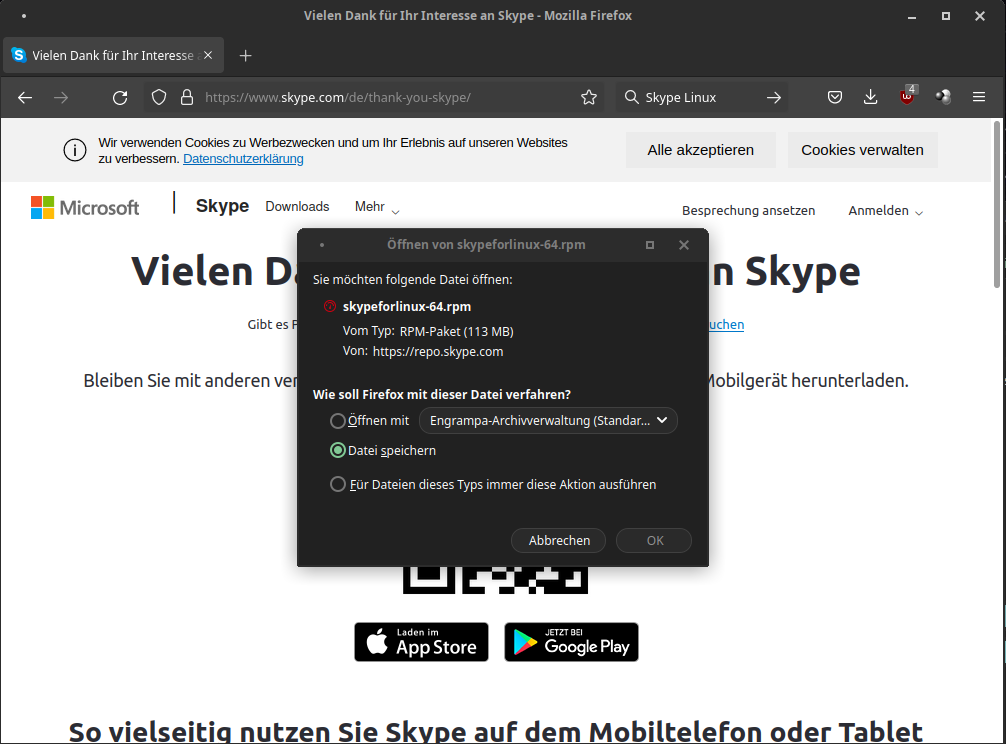Click the Firefox account icon
Viewport: 1006px width, 744px height.
pyautogui.click(x=942, y=97)
